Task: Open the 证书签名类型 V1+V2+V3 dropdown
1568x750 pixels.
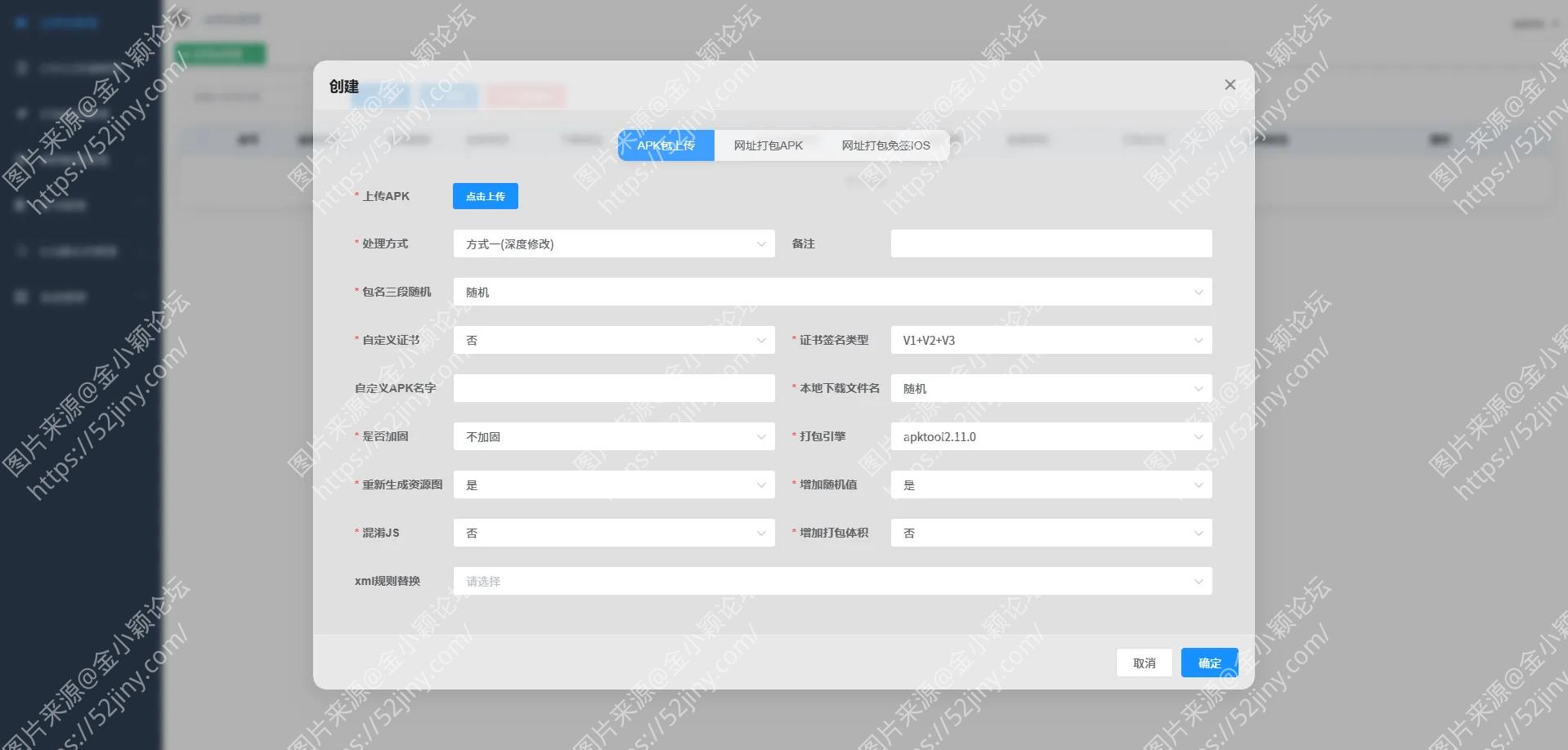Action: 1051,340
